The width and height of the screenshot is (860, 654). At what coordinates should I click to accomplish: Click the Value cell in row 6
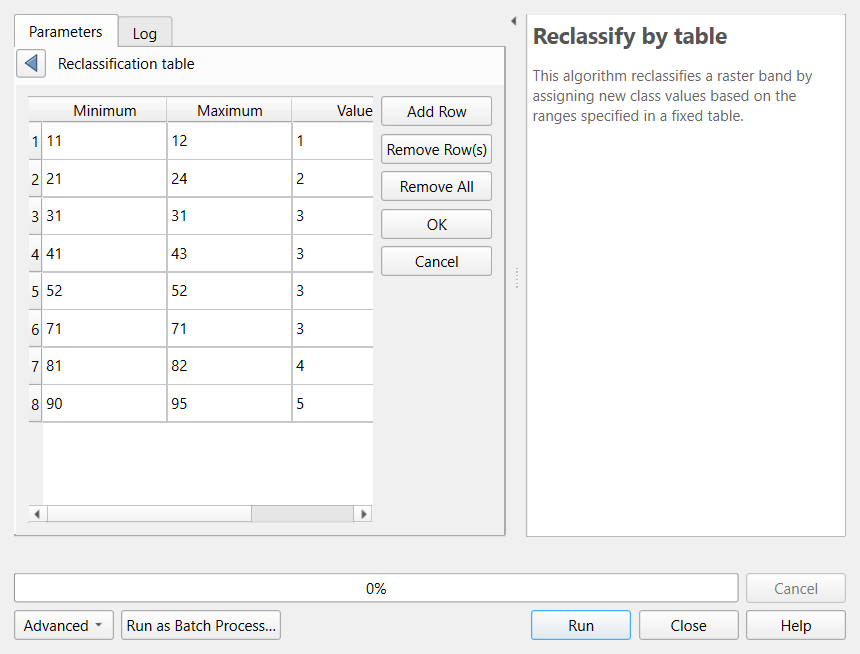tap(333, 329)
